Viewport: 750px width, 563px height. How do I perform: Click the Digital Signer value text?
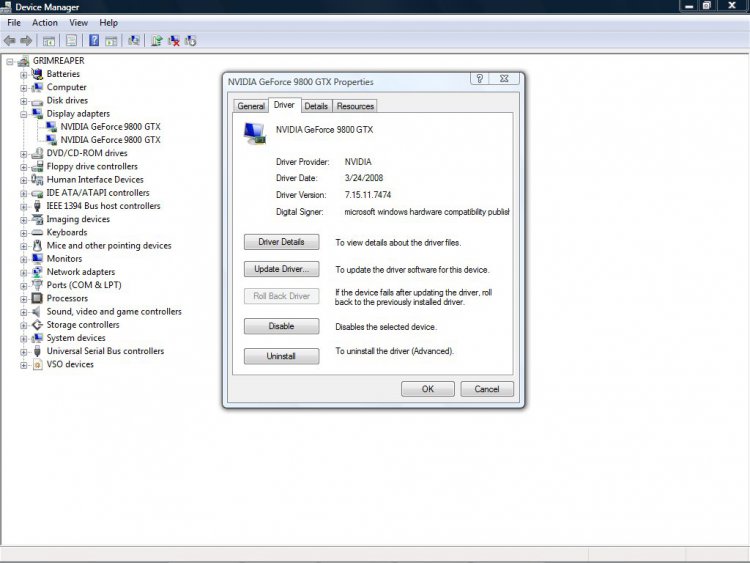tap(427, 212)
